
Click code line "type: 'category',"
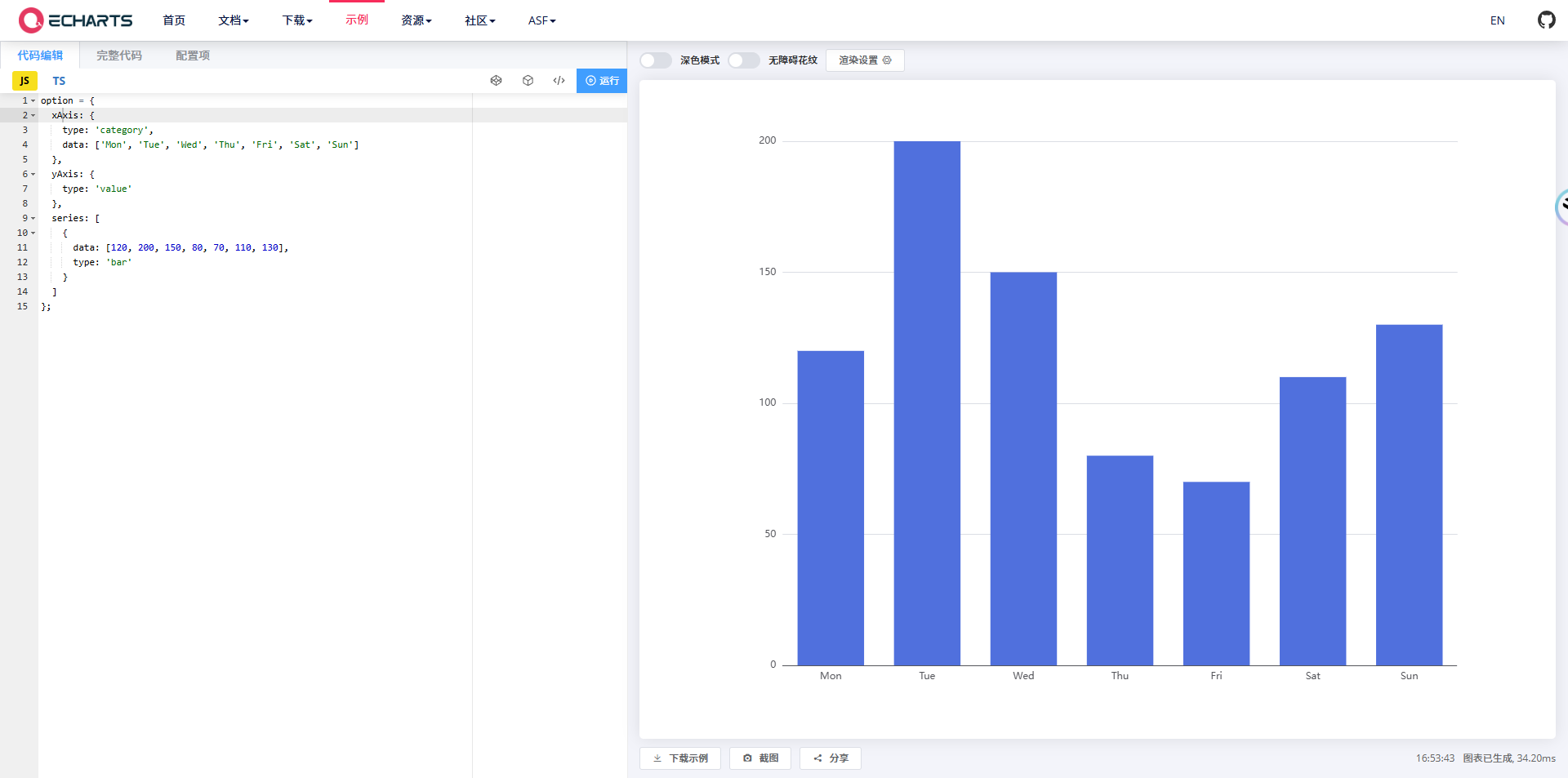coord(108,130)
